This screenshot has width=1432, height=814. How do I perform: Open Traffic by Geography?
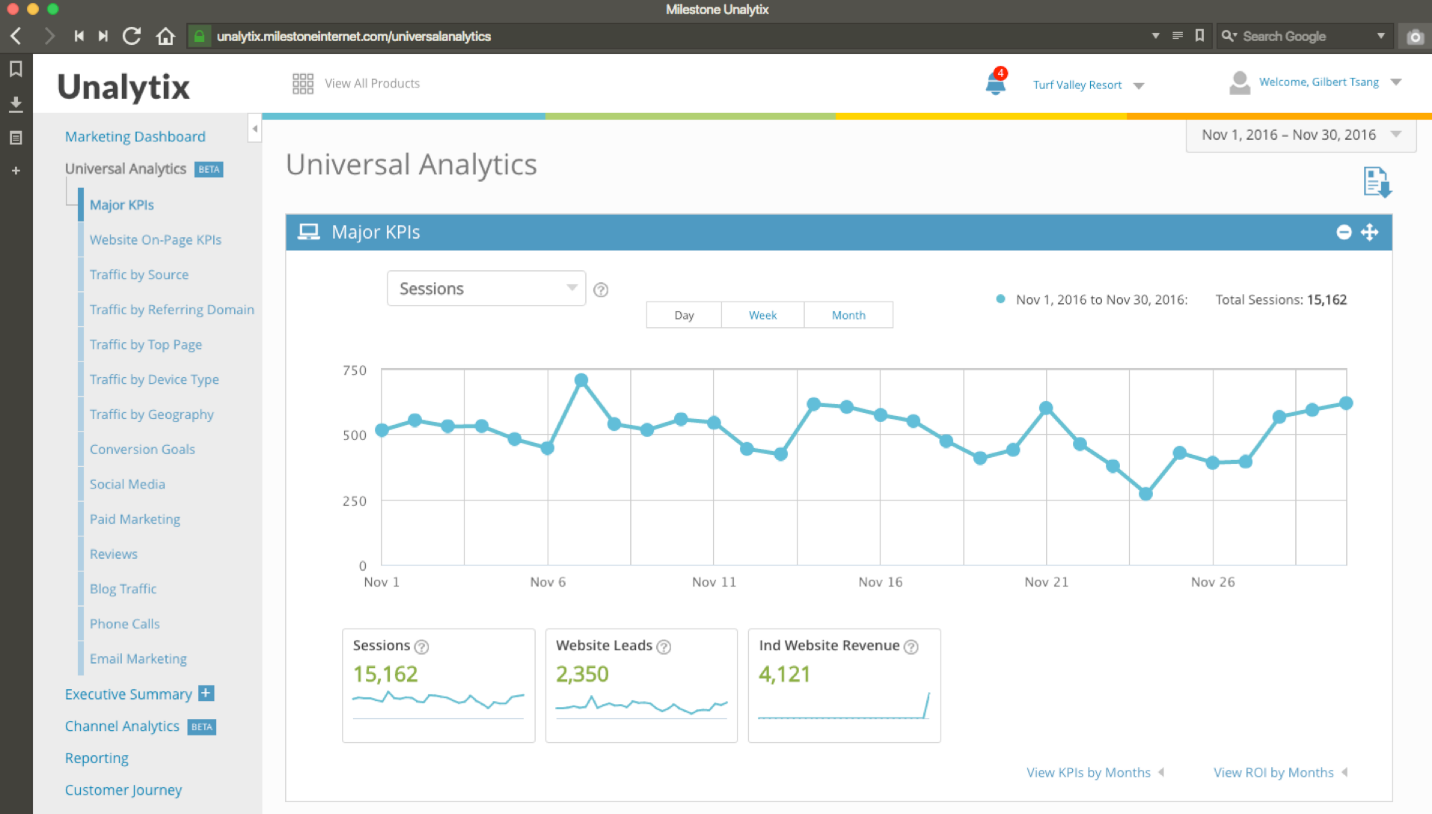152,415
